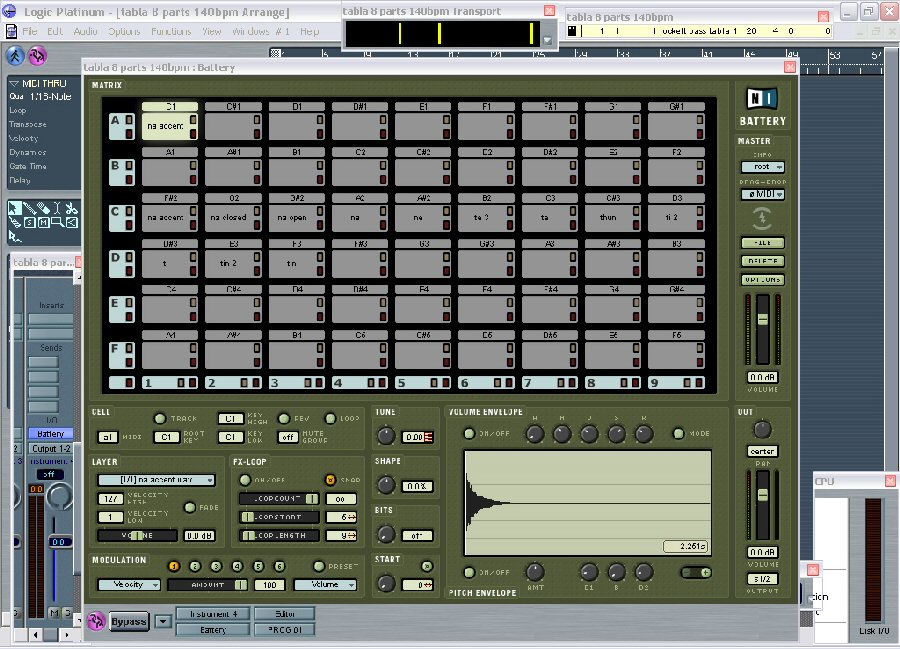Open the Functions menu

point(170,32)
